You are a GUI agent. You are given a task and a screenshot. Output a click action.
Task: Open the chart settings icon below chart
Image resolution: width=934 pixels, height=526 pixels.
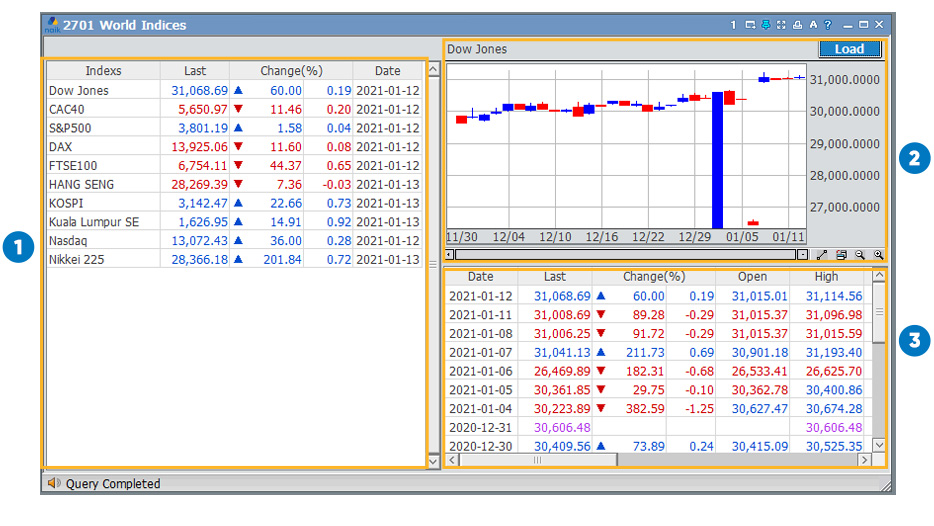tap(841, 255)
